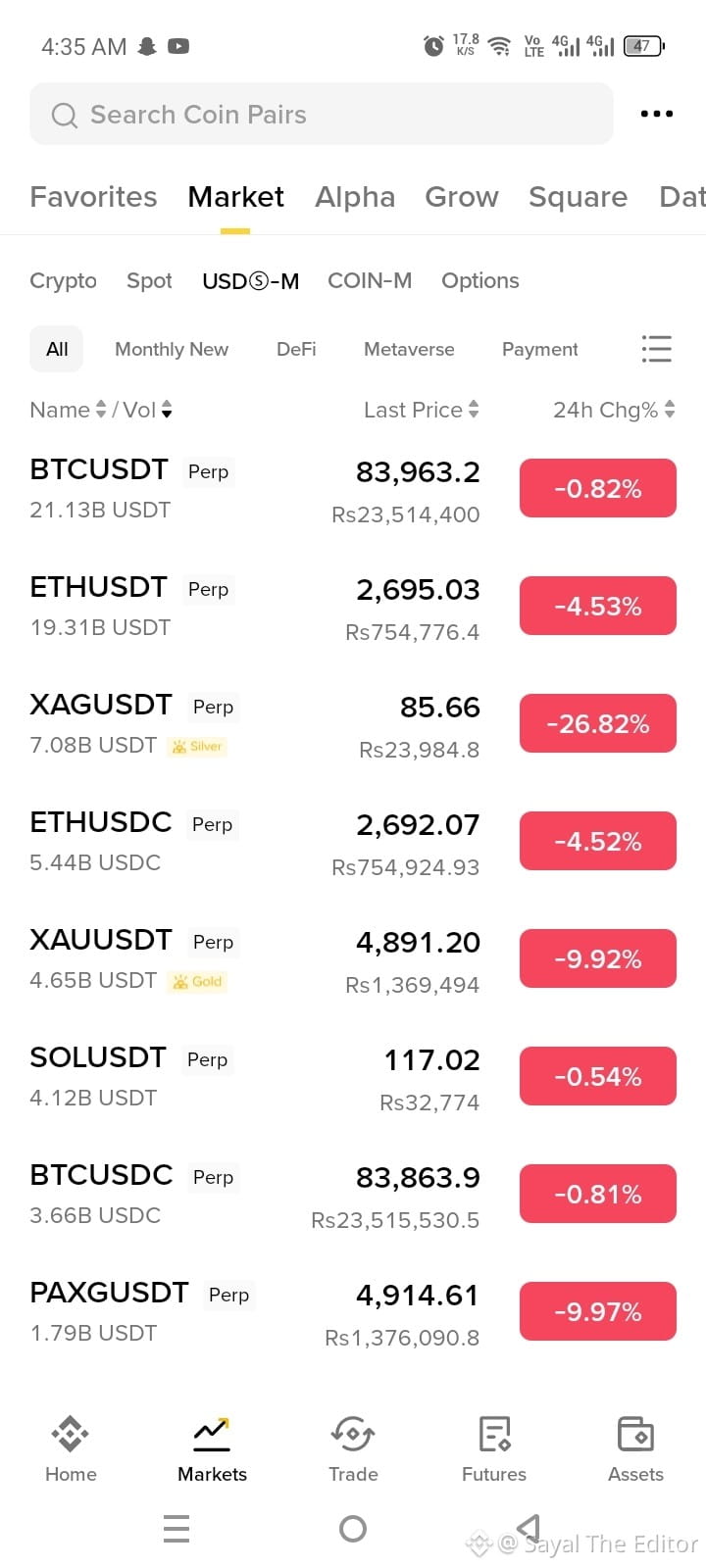The height and width of the screenshot is (1568, 706).
Task: Sort list by 24h Chg% arrows
Action: [x=670, y=410]
